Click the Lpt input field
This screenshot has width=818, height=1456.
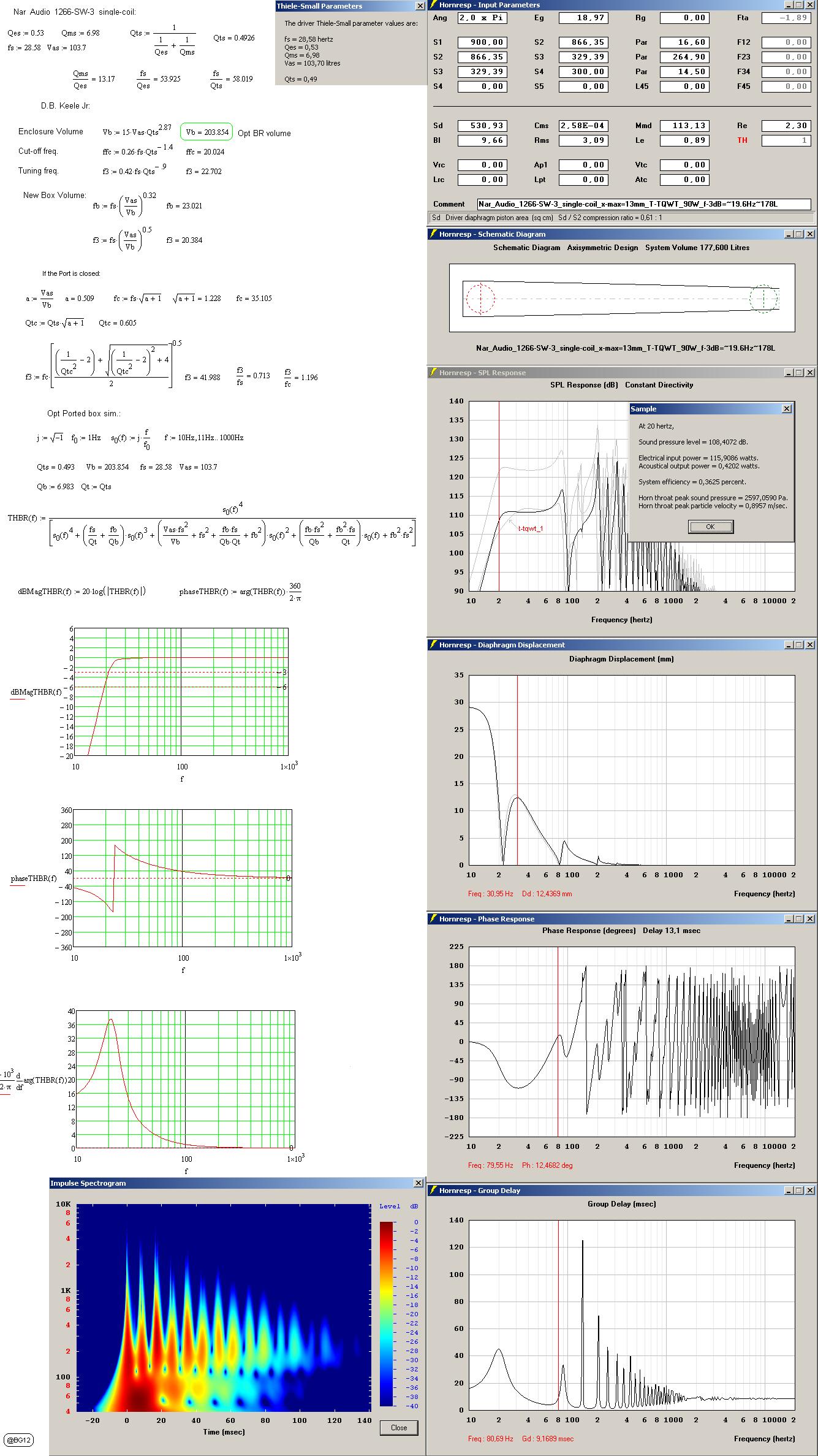pyautogui.click(x=583, y=180)
